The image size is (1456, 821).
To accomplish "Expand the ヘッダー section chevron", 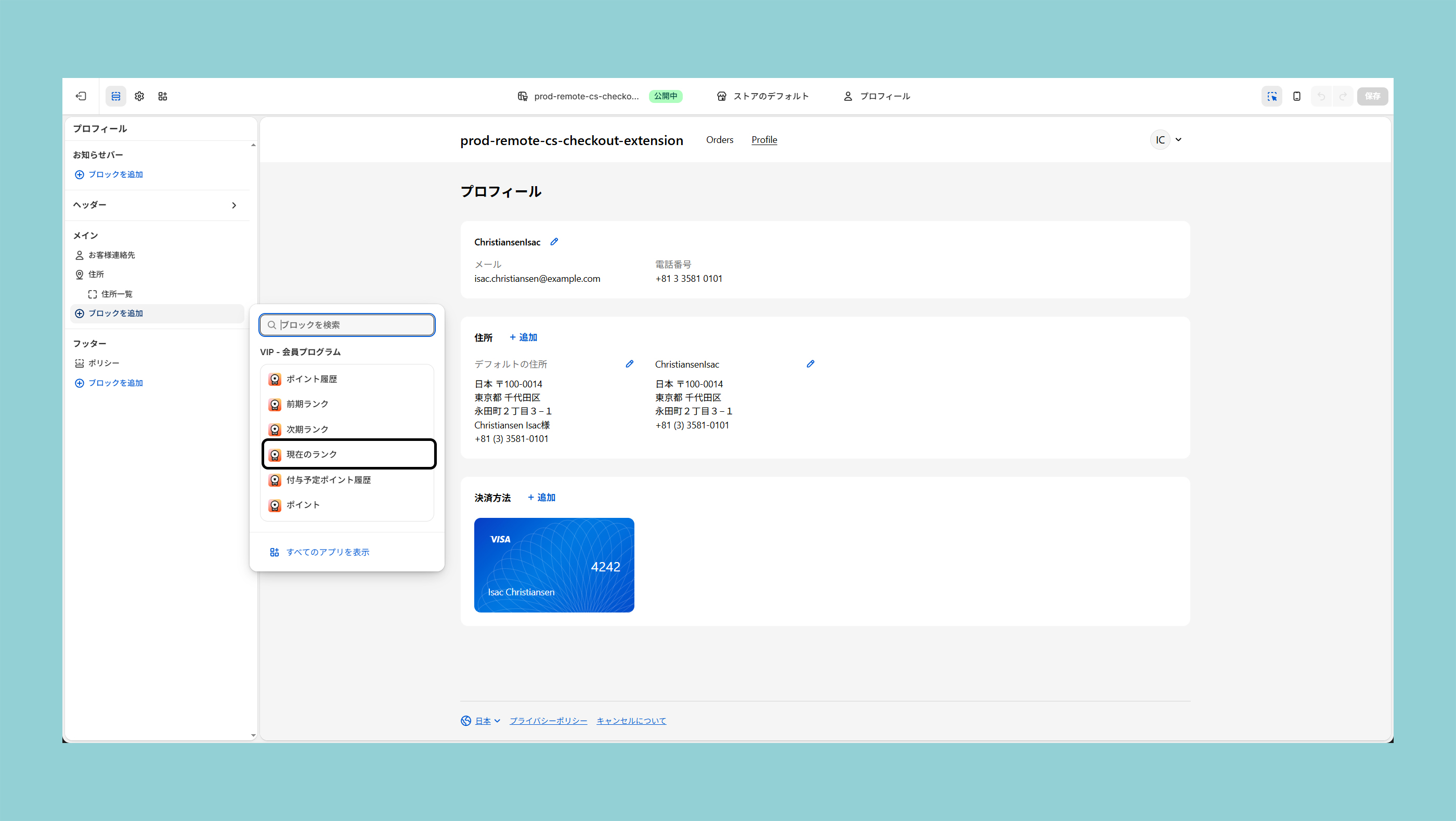I will 234,205.
